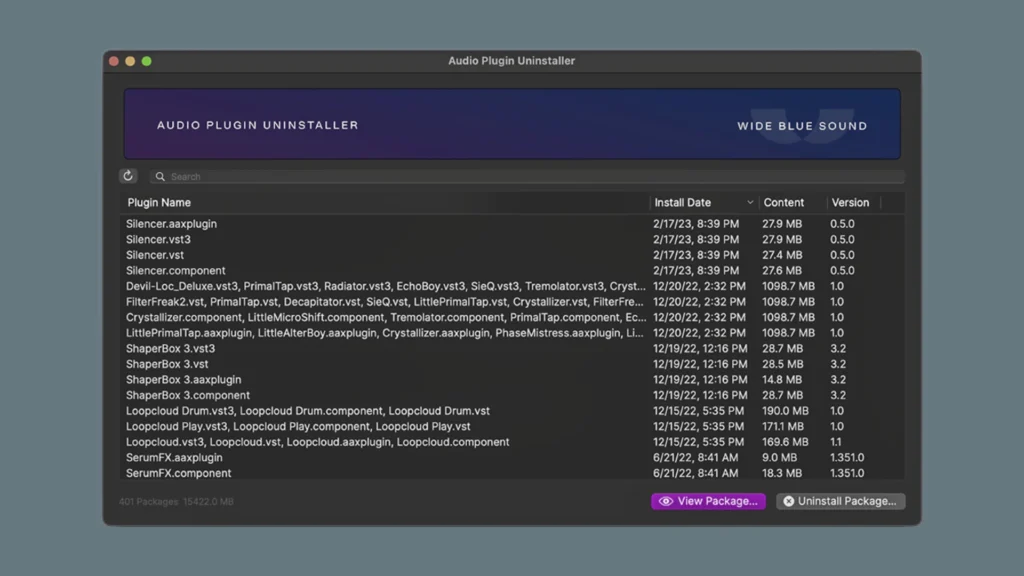The height and width of the screenshot is (576, 1024).
Task: Select the ShaperBox 3.vst3 entry
Action: point(170,349)
